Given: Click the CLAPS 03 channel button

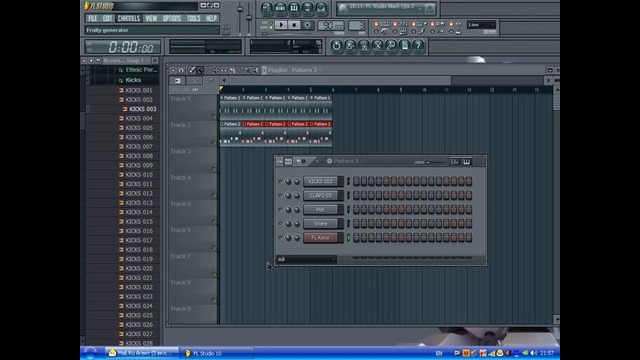Looking at the screenshot, I should [320, 196].
